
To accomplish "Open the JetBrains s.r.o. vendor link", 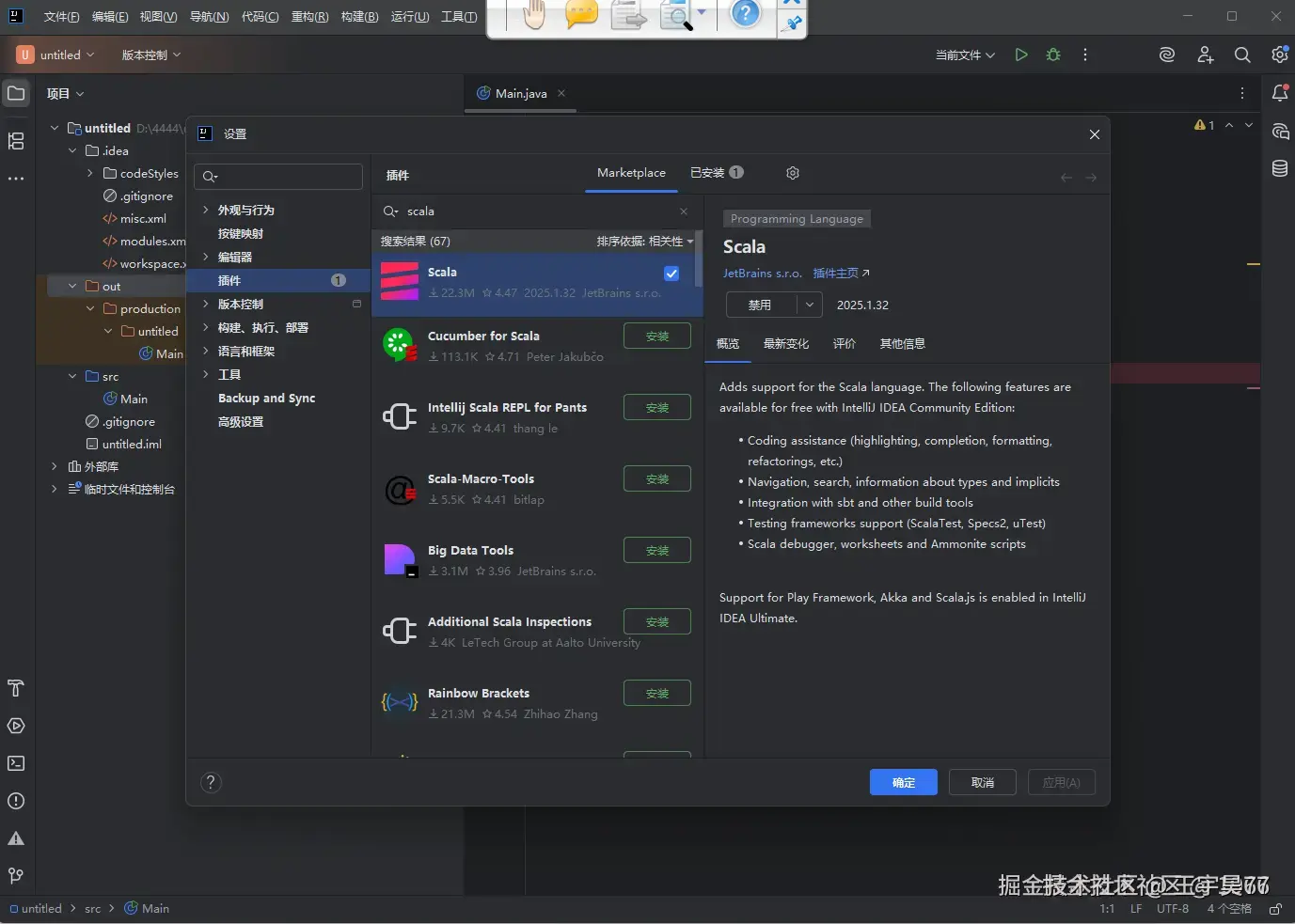I will coord(763,274).
